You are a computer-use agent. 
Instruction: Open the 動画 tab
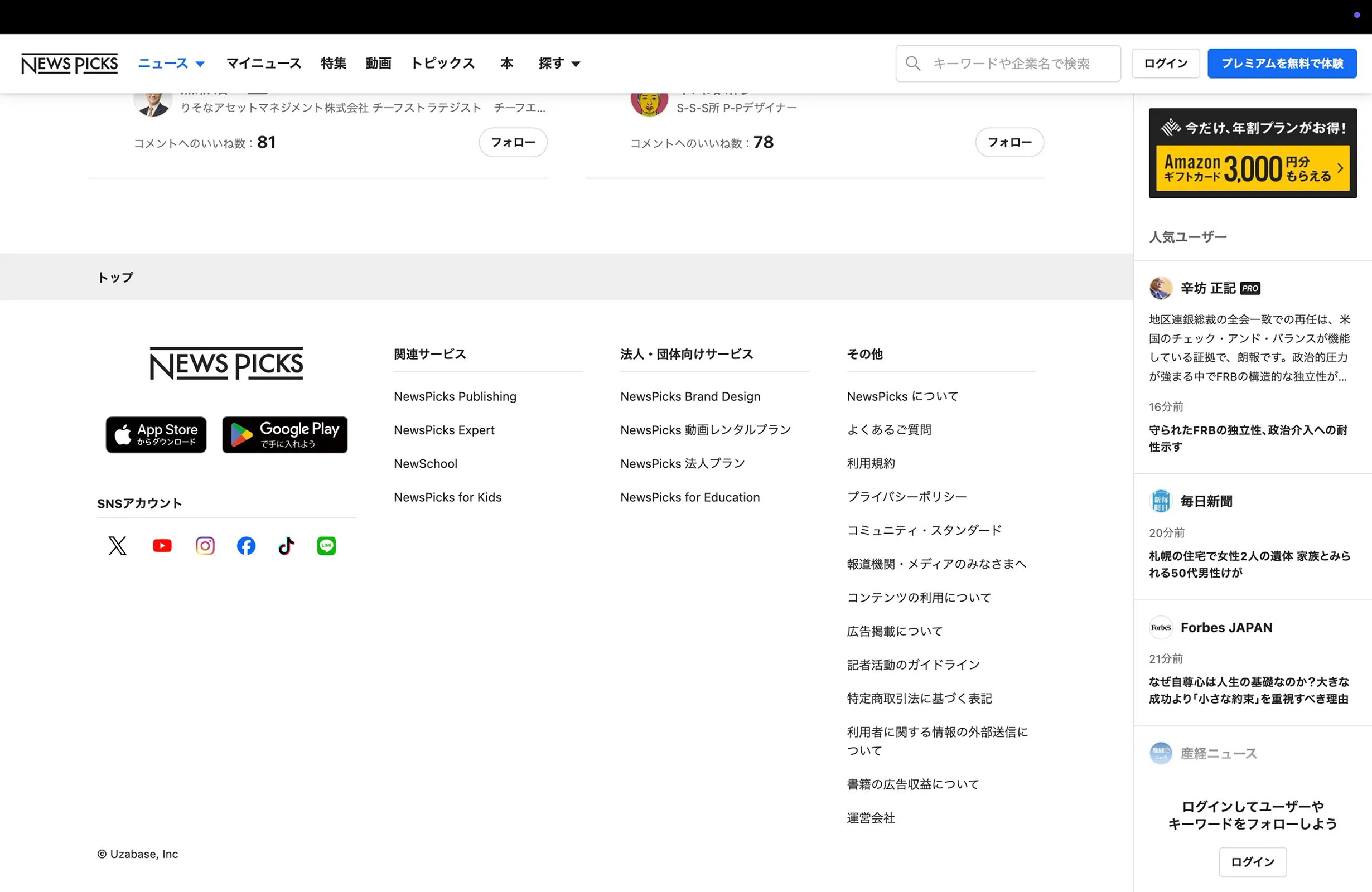tap(378, 64)
